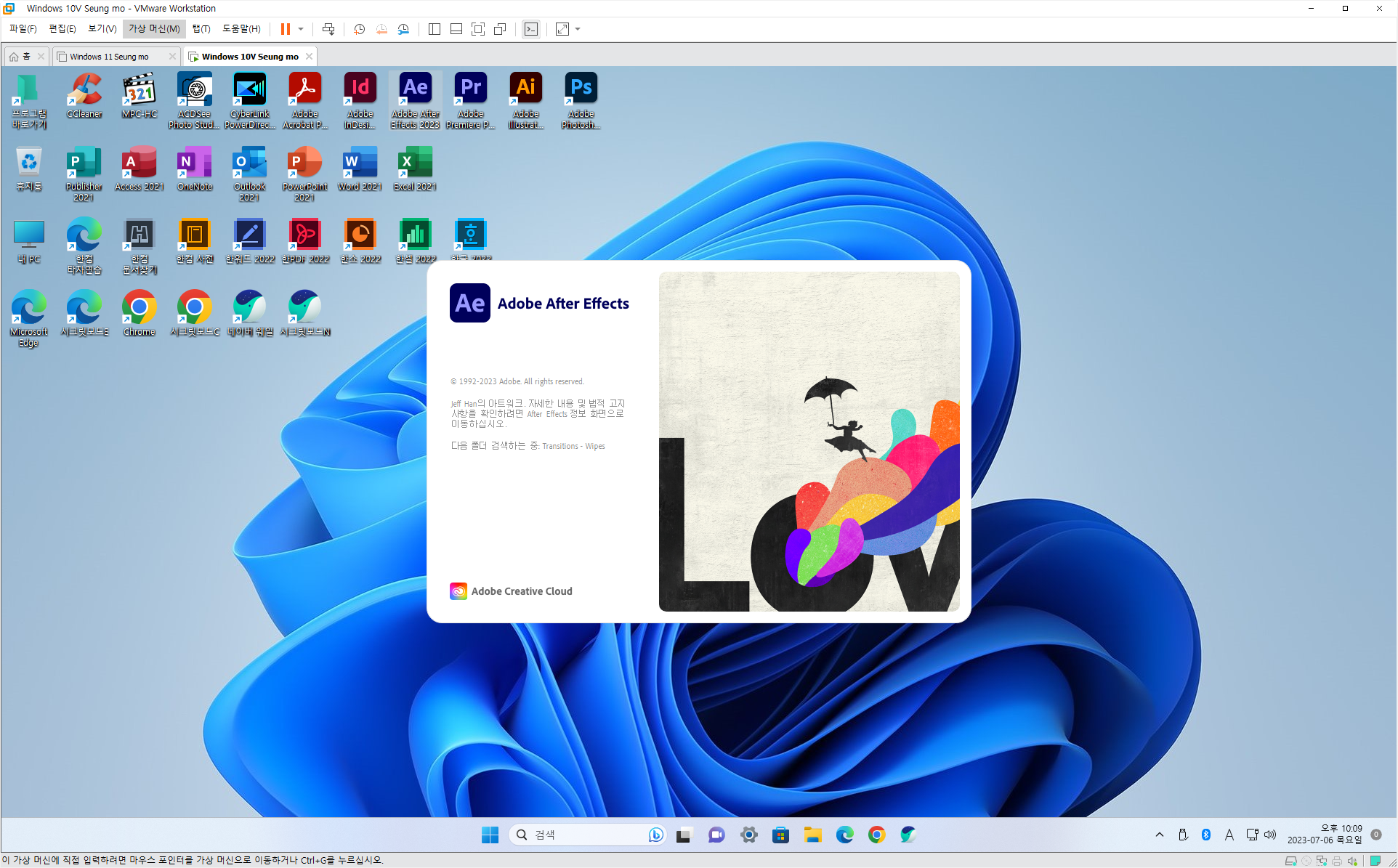Switch to the Windows 11 Seung mo tab
Viewport: 1398px width, 868px height.
[109, 56]
